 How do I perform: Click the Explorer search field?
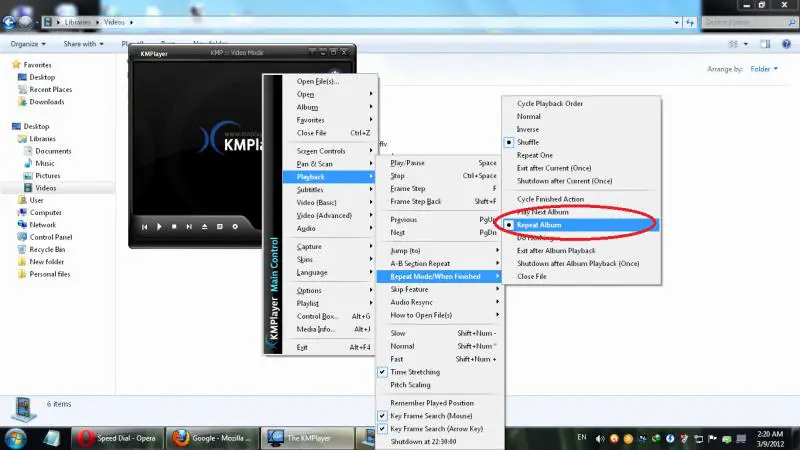748,22
